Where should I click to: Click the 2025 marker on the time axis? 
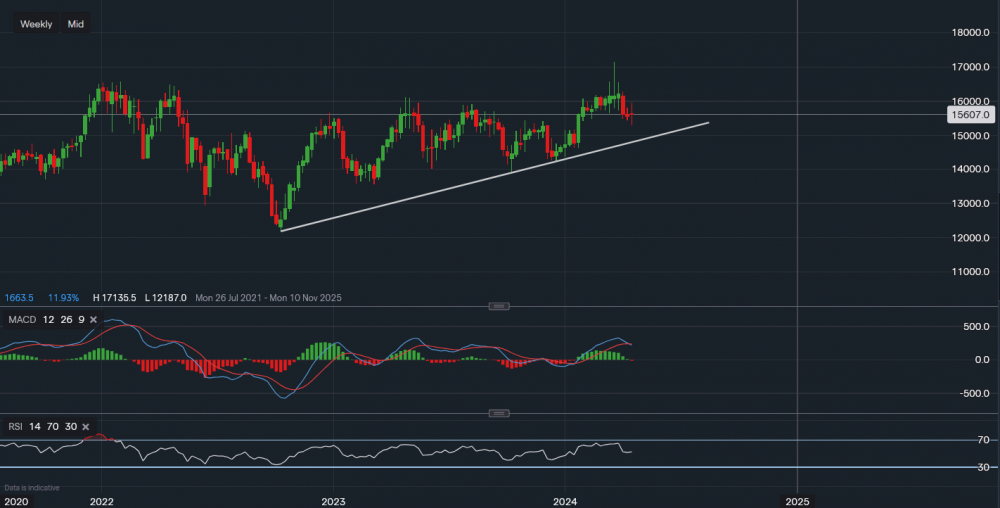coord(797,500)
